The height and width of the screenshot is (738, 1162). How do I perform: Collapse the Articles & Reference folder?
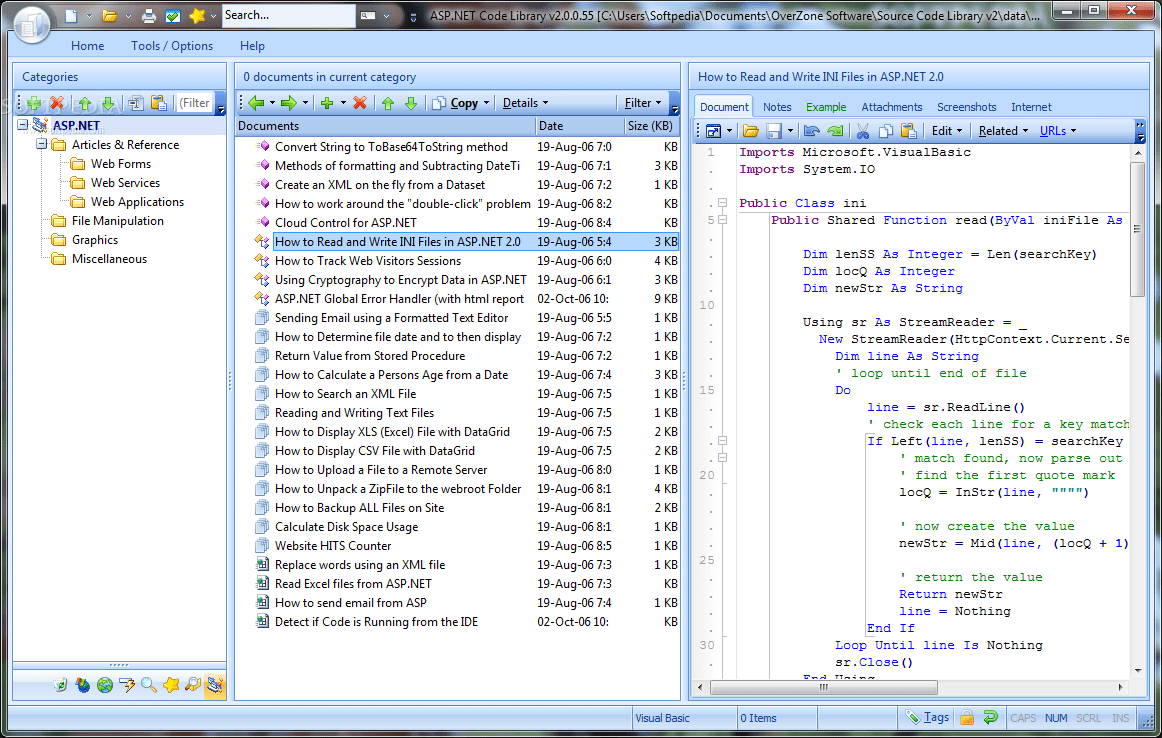tap(42, 144)
